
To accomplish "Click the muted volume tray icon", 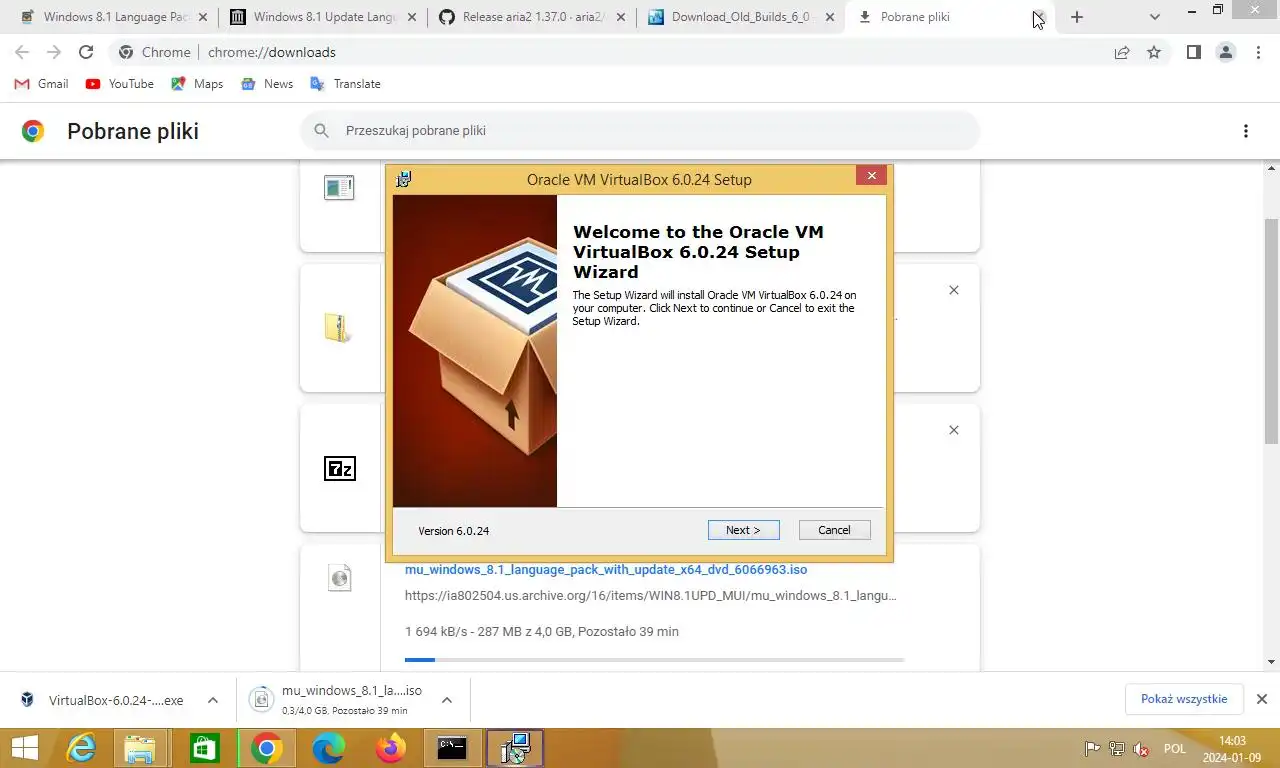I will coord(1141,749).
